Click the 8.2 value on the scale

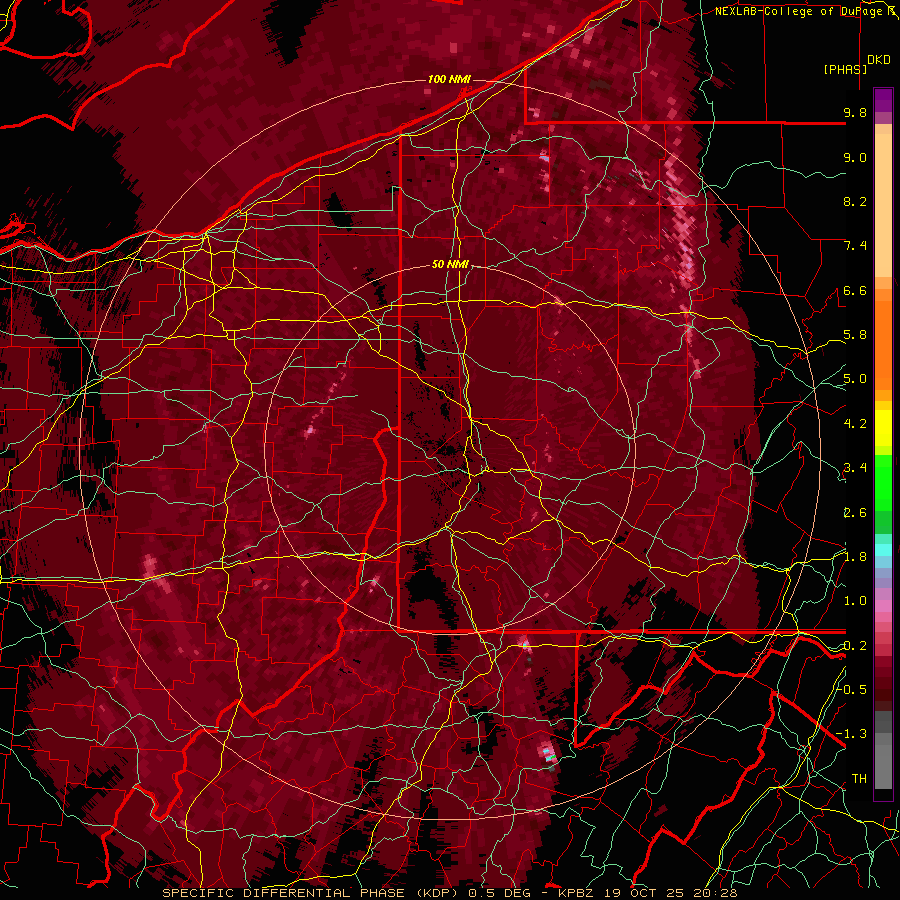point(855,201)
